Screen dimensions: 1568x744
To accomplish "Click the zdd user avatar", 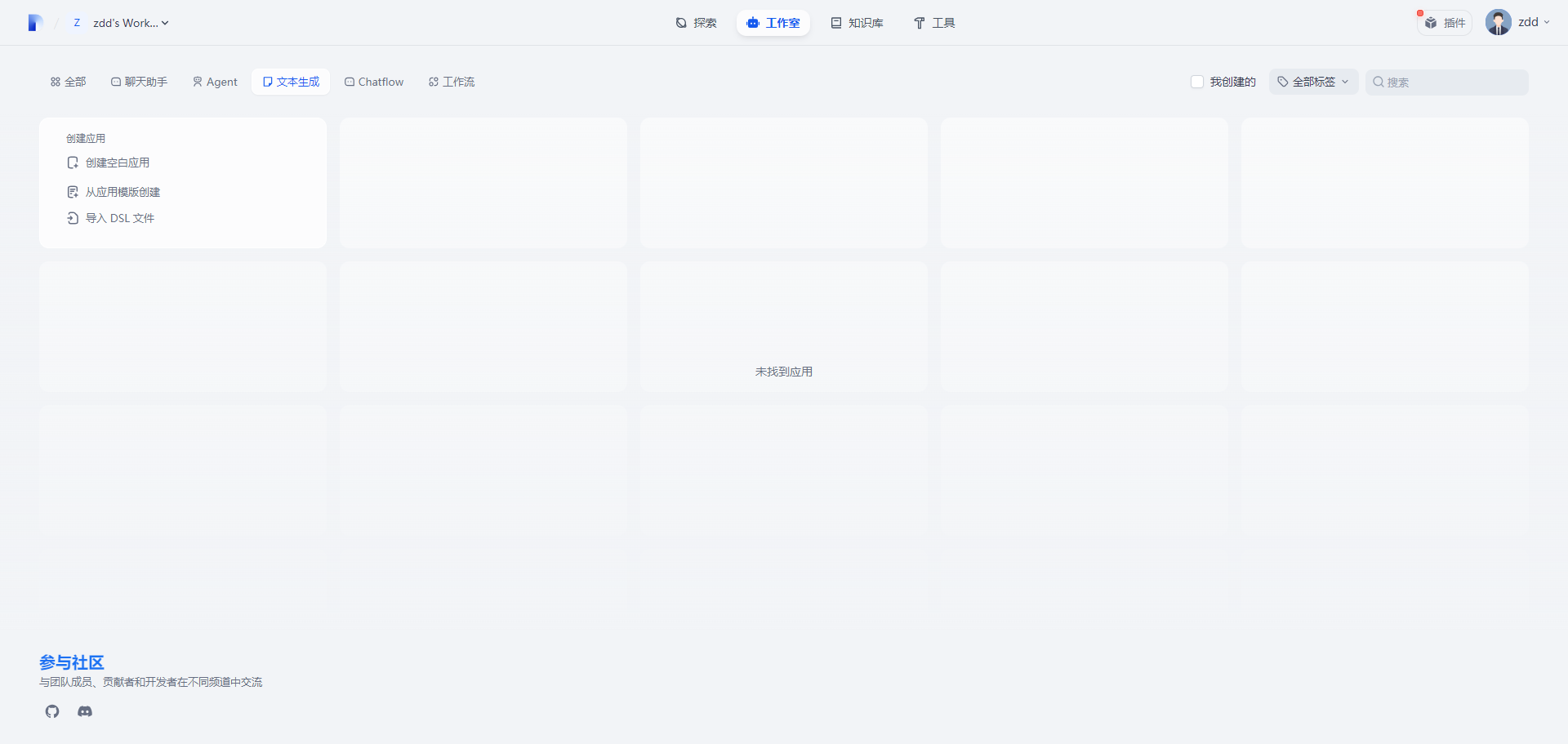I will point(1499,22).
